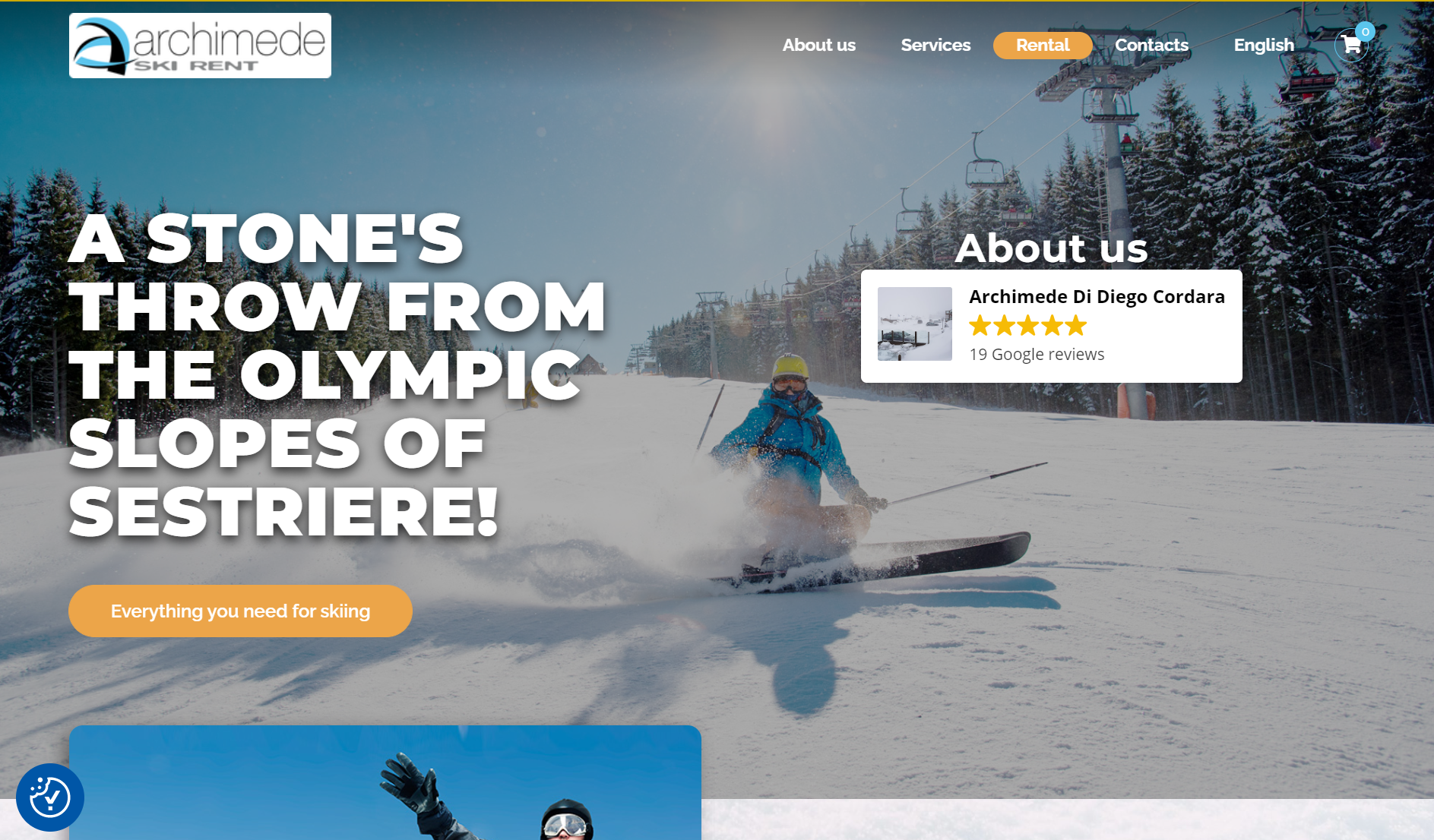Expand the English language selector
1434x840 pixels.
tap(1264, 46)
